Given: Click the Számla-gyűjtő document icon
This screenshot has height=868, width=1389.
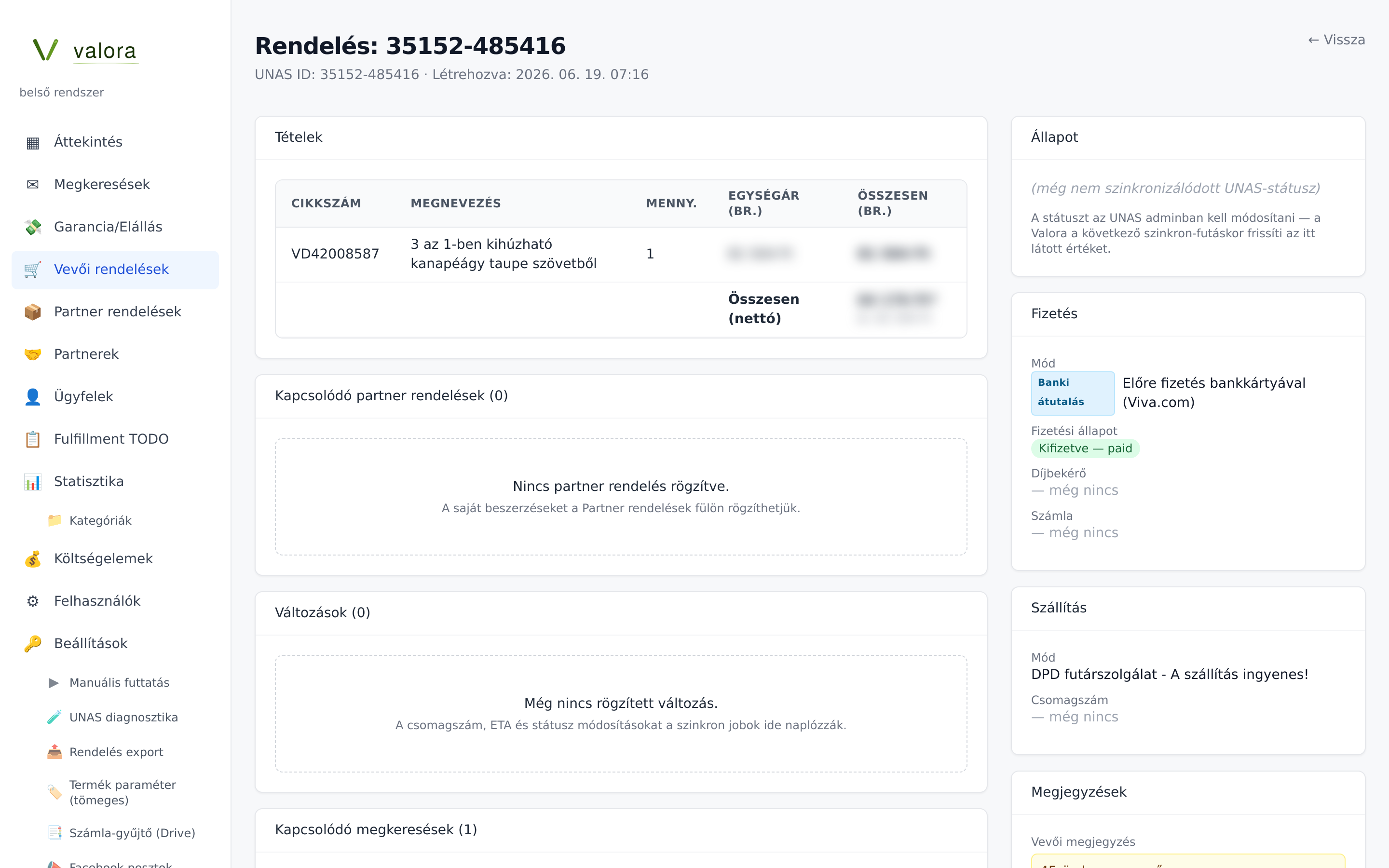Looking at the screenshot, I should click(x=54, y=833).
